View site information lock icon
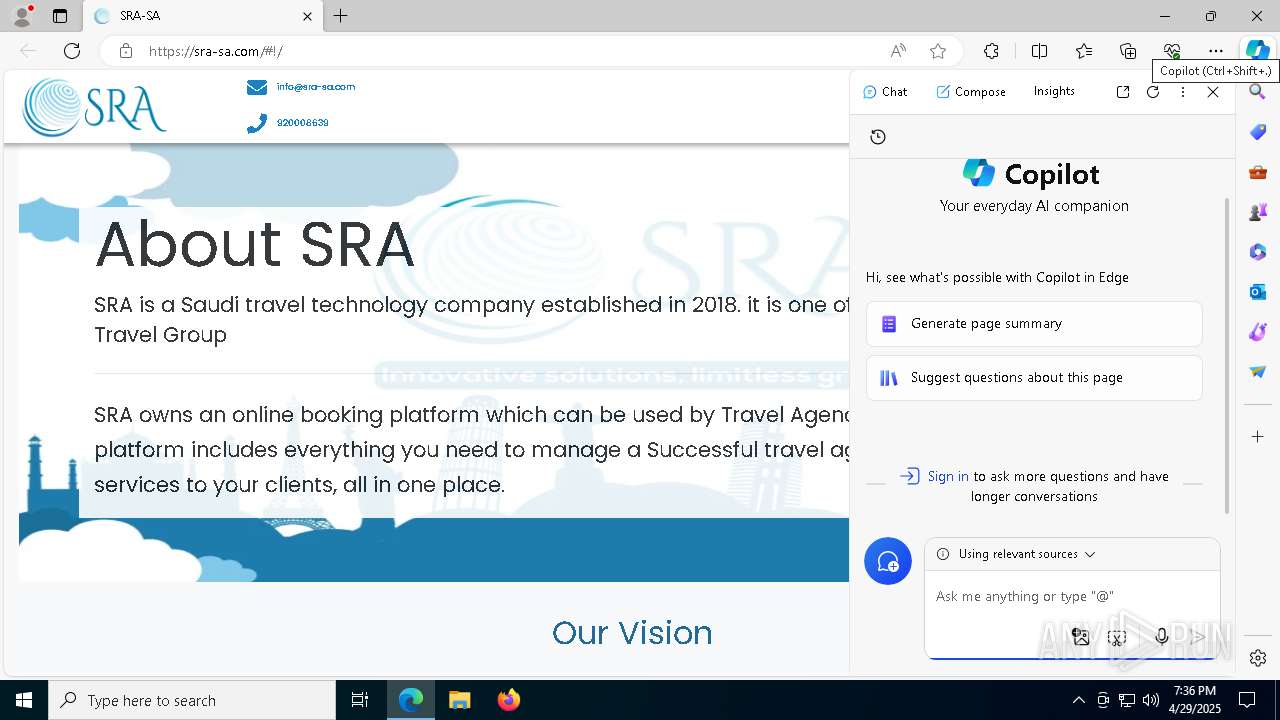Screen dimensions: 1280x720 pyautogui.click(x=125, y=51)
